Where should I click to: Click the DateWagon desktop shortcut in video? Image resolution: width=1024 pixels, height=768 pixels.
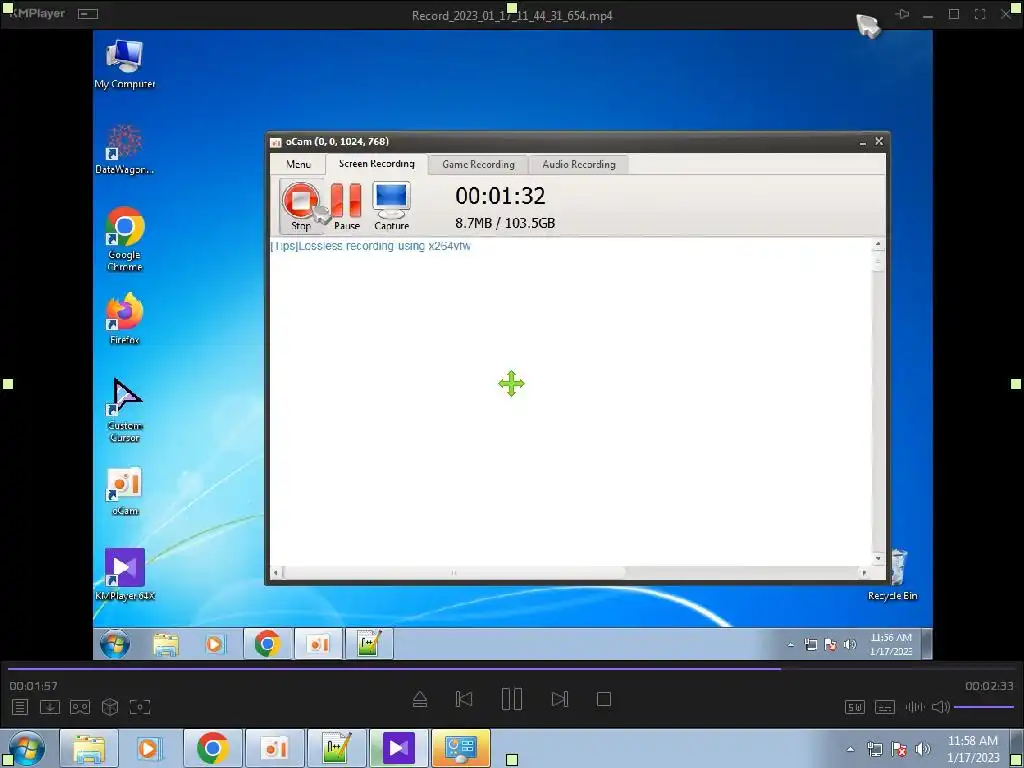click(124, 149)
